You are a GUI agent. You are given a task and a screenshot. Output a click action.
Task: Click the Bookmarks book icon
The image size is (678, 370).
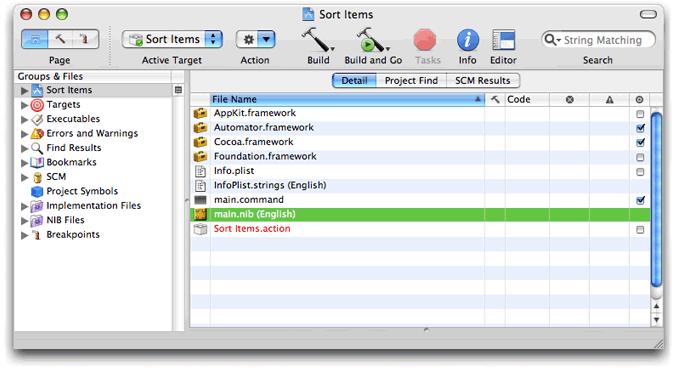[37, 163]
